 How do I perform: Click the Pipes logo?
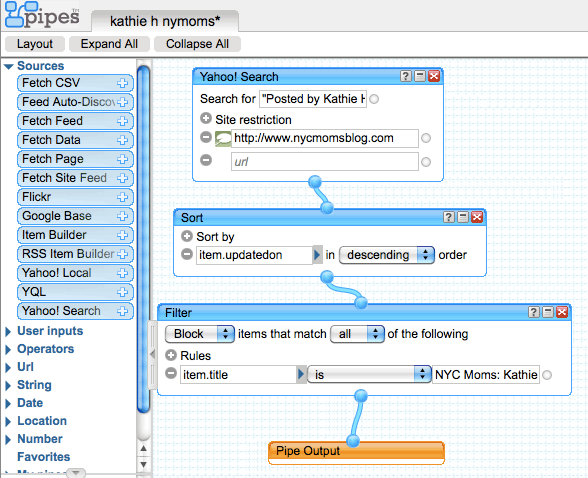click(x=42, y=15)
